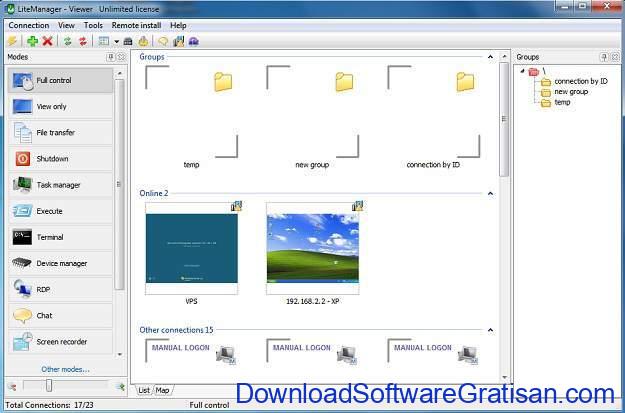Click the map toolbar icon
Viewport: 625px width, 413px height.
tap(178, 41)
